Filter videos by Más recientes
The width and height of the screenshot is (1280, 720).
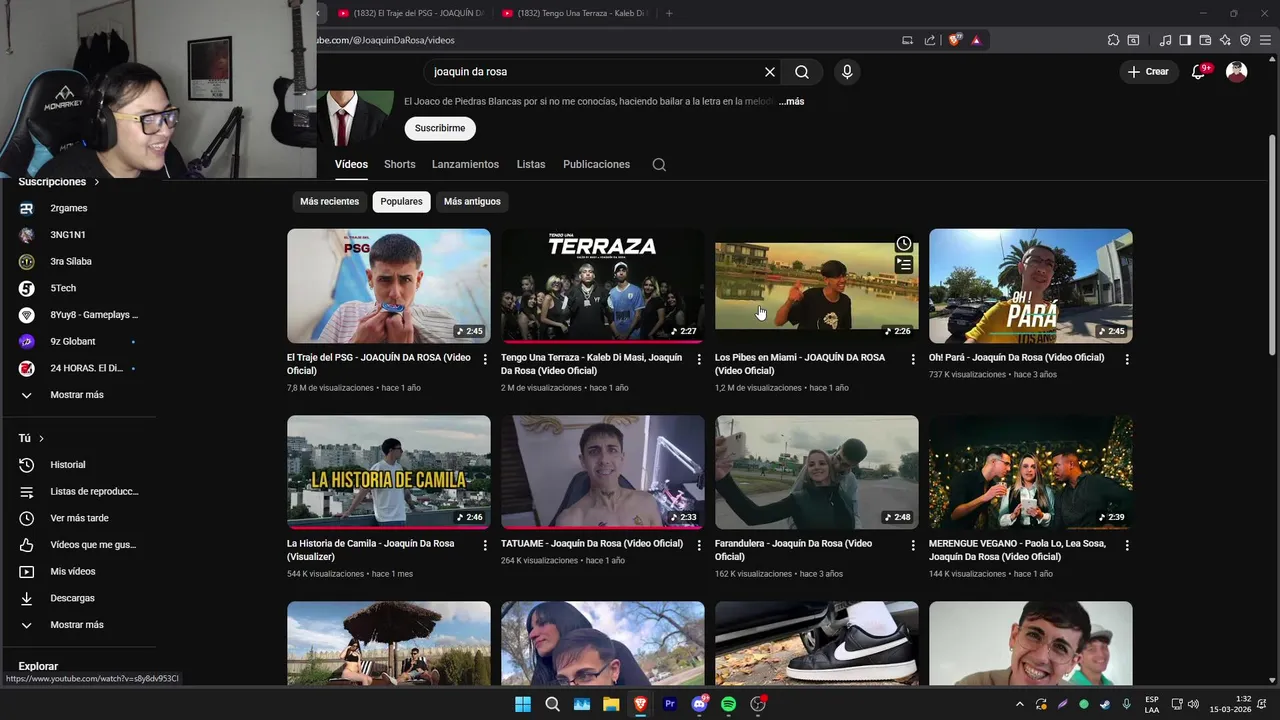point(329,202)
